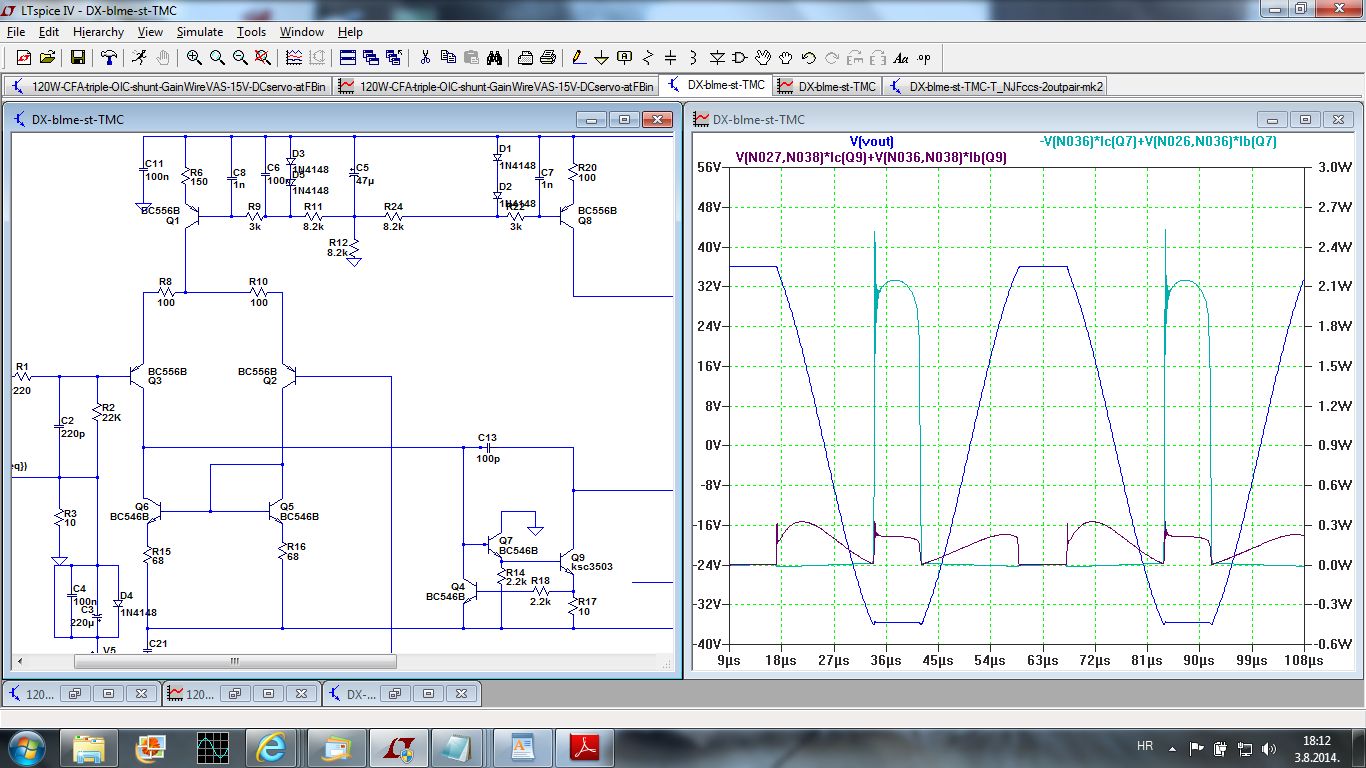Open the Windows Start button
This screenshot has width=1366, height=768.
(26, 746)
